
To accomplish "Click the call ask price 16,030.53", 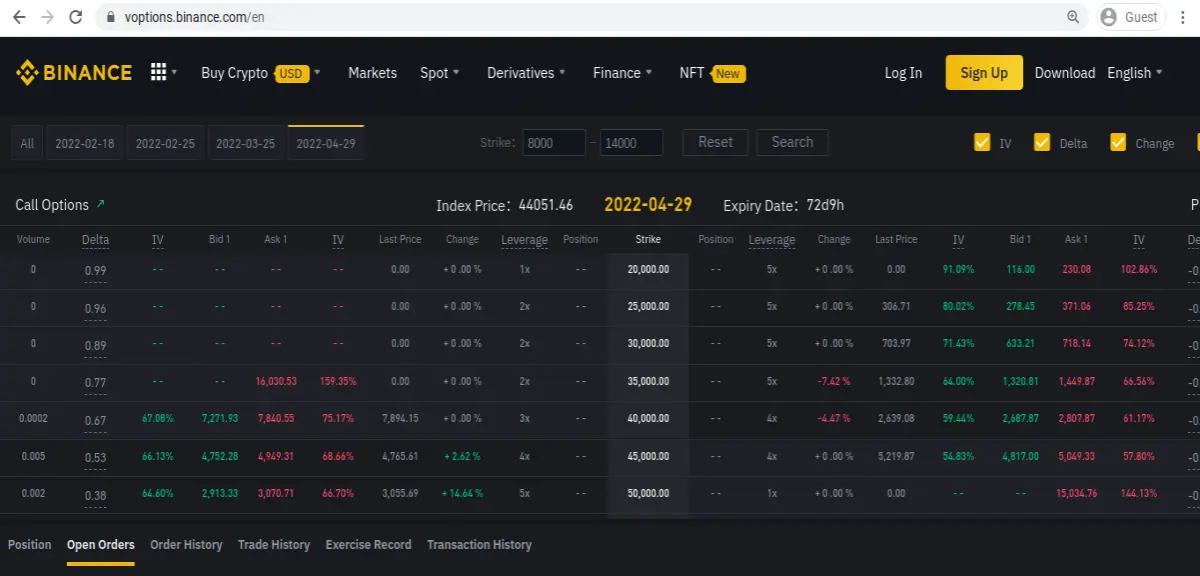I will 276,382.
